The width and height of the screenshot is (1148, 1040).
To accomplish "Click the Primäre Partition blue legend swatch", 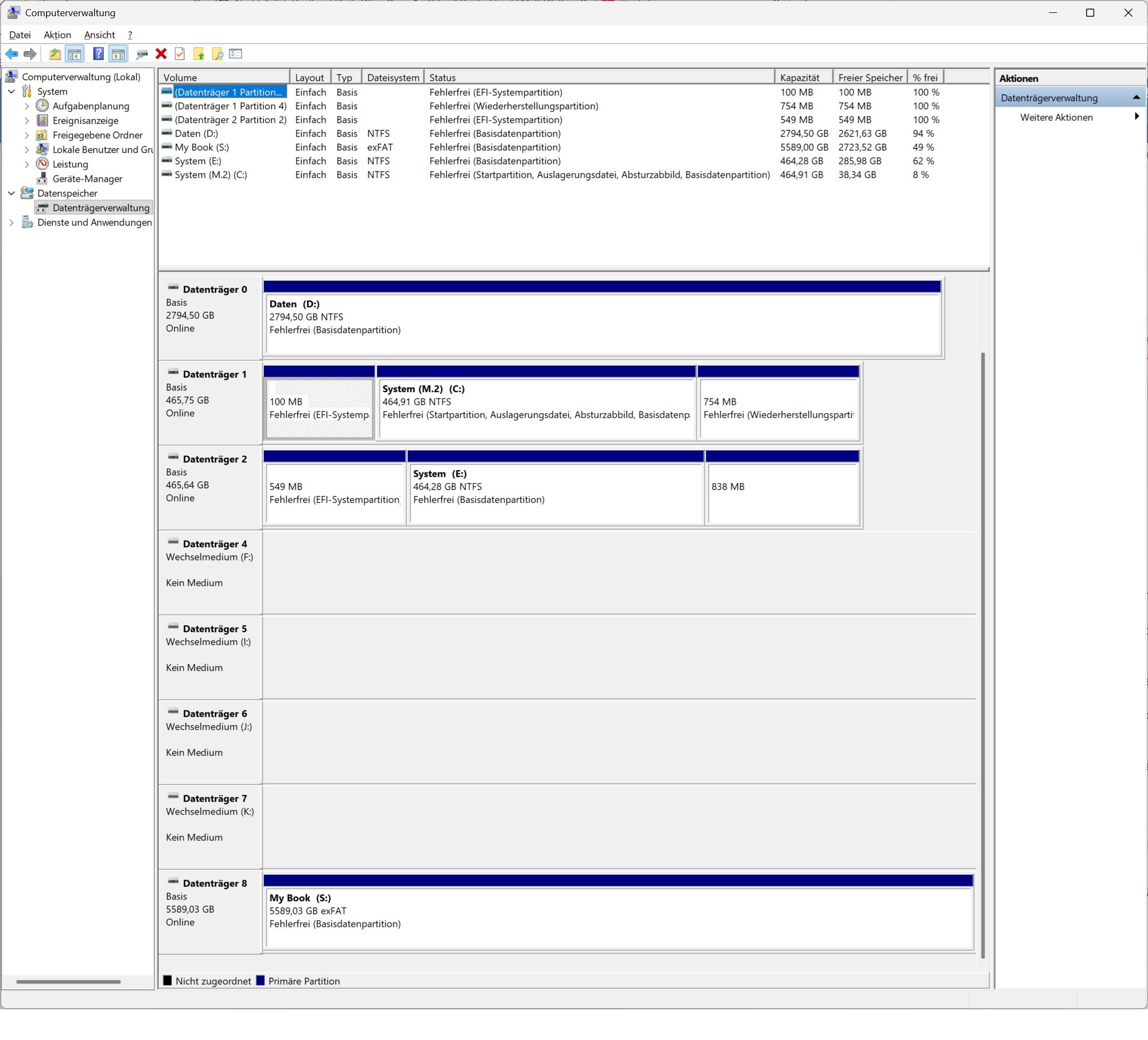I will (x=261, y=980).
